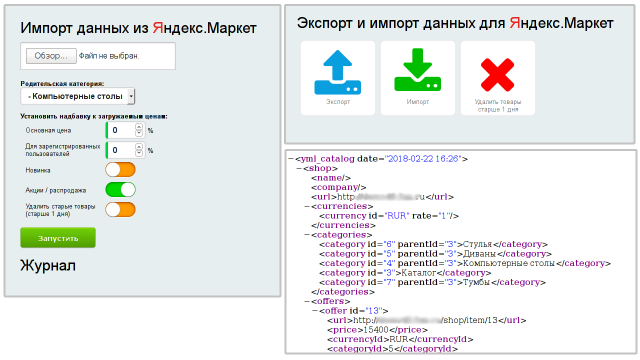
Task: Collapse the categories XML node
Action: click(x=307, y=235)
